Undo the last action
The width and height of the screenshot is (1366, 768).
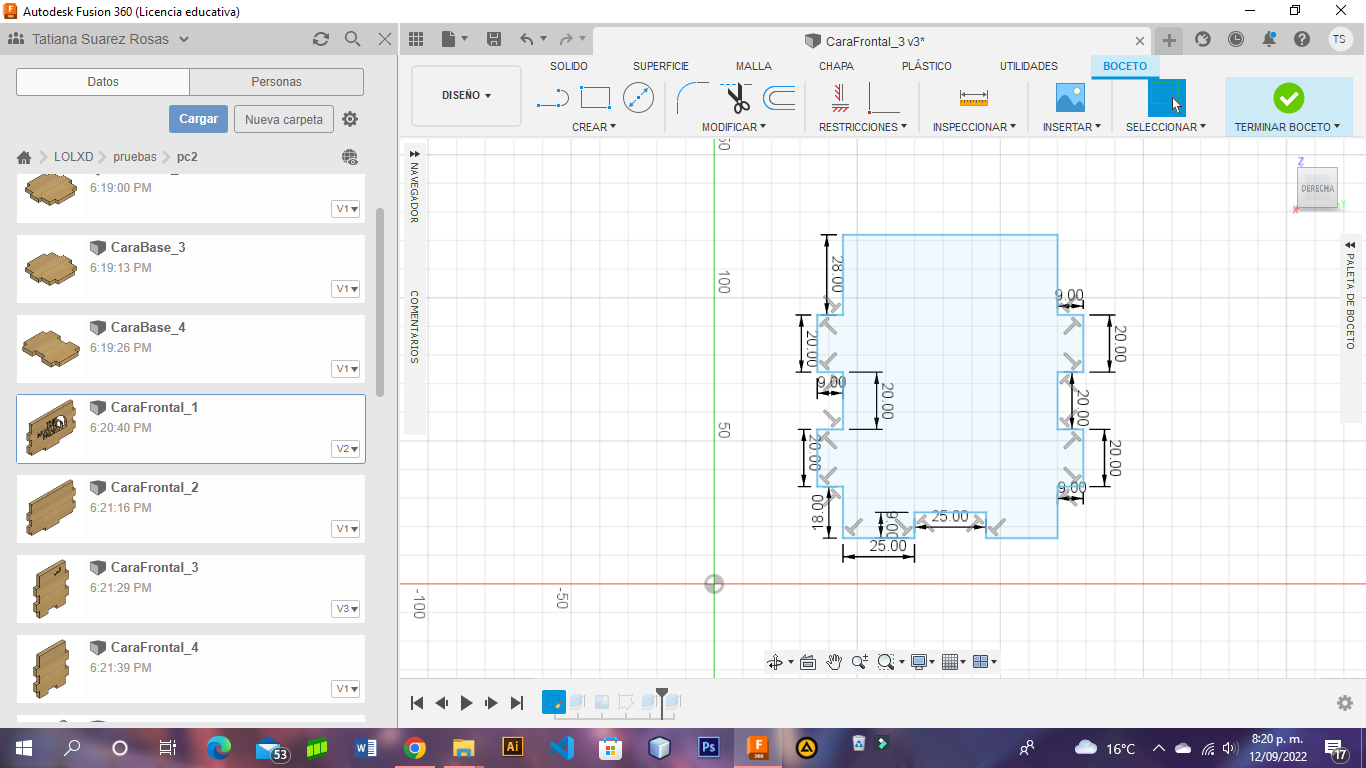[527, 39]
